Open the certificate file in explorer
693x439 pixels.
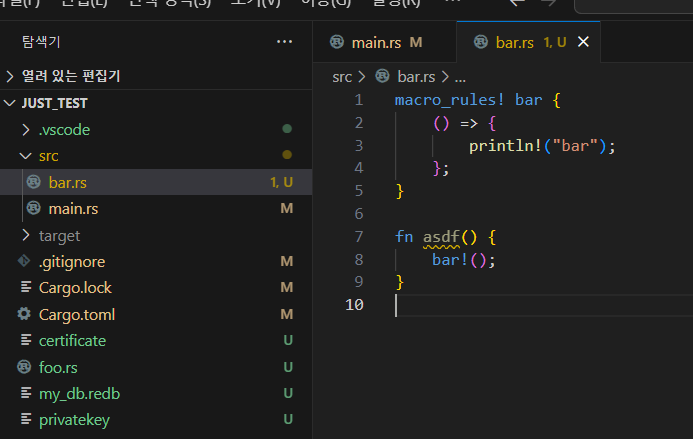click(72, 341)
